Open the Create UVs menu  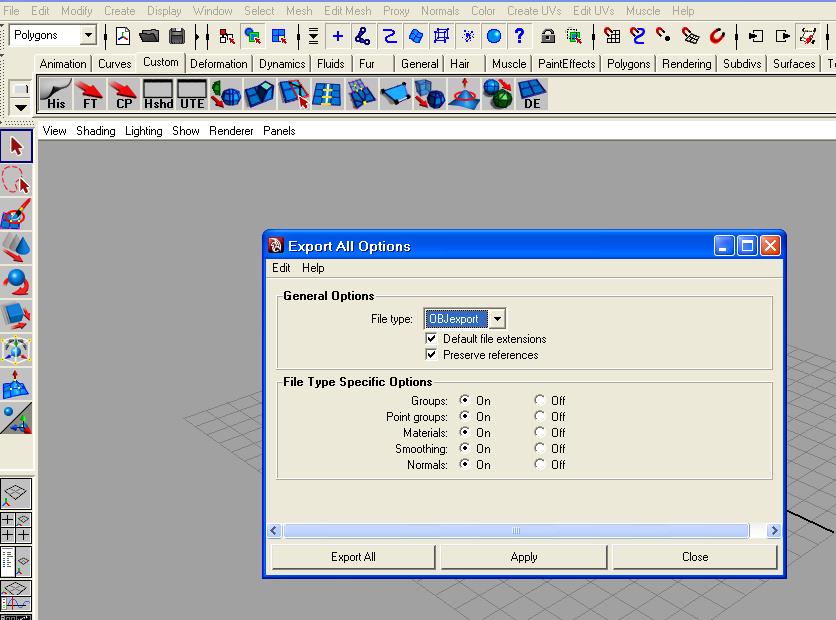point(534,11)
